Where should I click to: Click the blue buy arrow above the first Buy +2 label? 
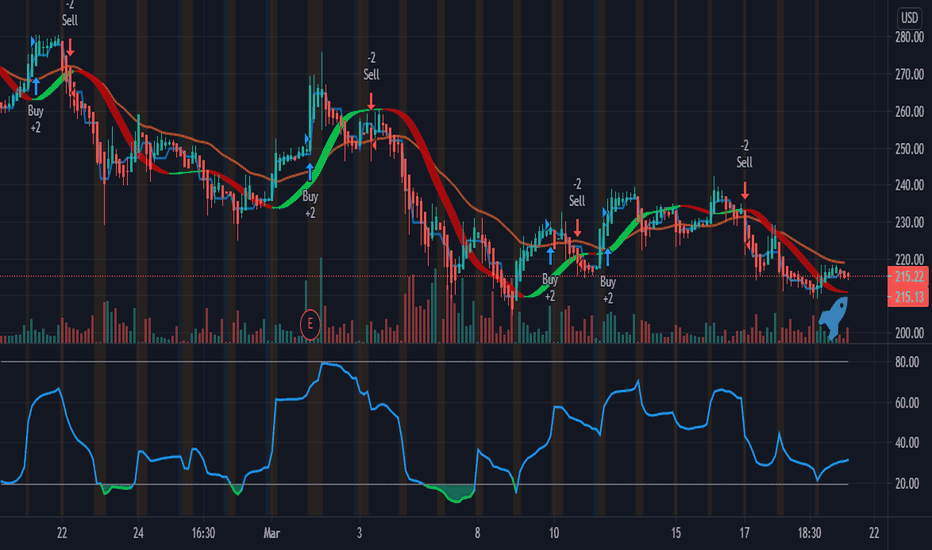(36, 86)
